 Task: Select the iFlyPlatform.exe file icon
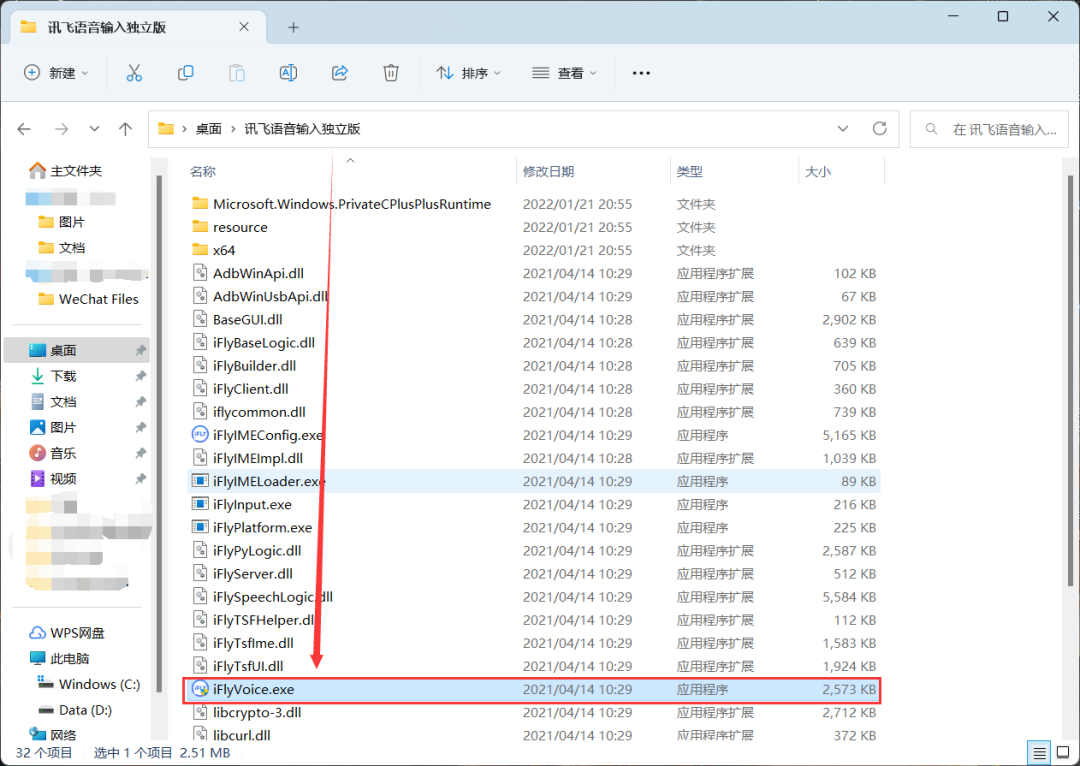tap(200, 527)
